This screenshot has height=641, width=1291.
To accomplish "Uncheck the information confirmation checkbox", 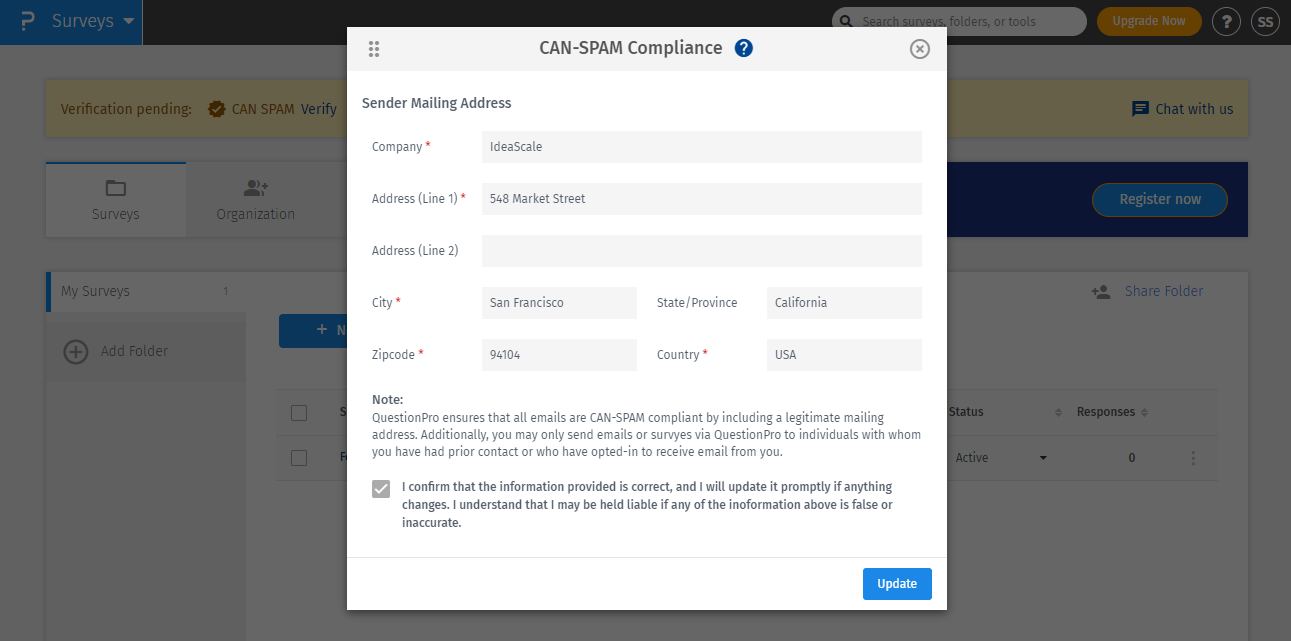I will coord(380,488).
